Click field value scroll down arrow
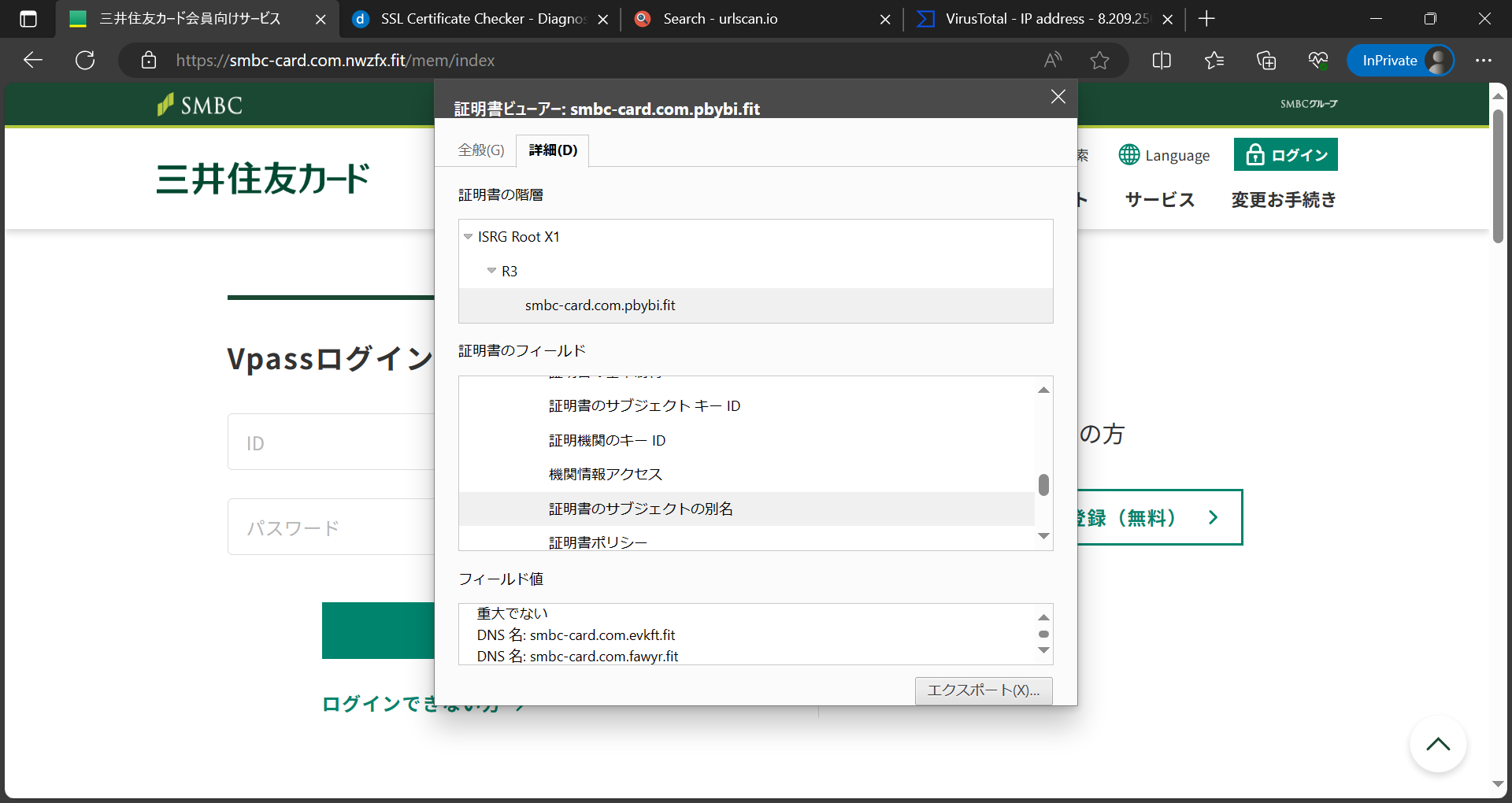The image size is (1512, 803). 1043,650
